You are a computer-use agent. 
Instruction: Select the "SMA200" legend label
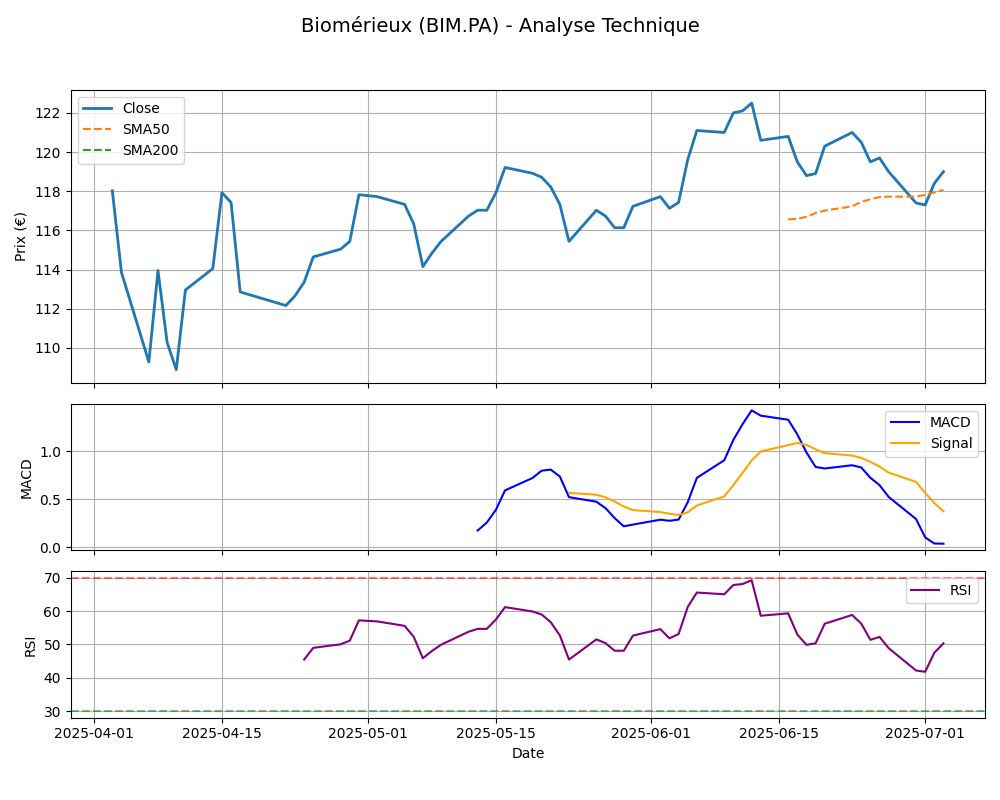151,151
